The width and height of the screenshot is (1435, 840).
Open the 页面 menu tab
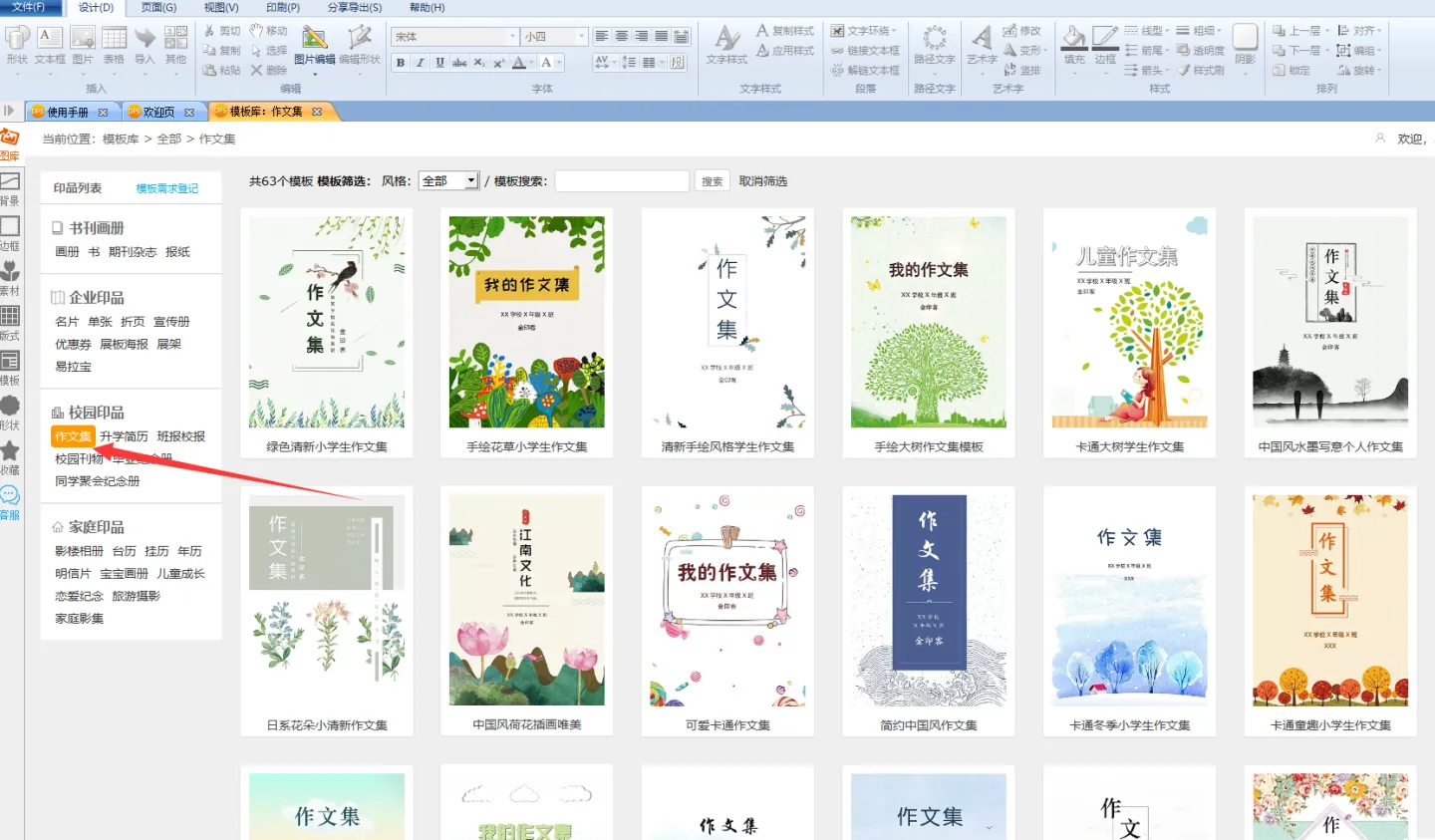[x=158, y=7]
